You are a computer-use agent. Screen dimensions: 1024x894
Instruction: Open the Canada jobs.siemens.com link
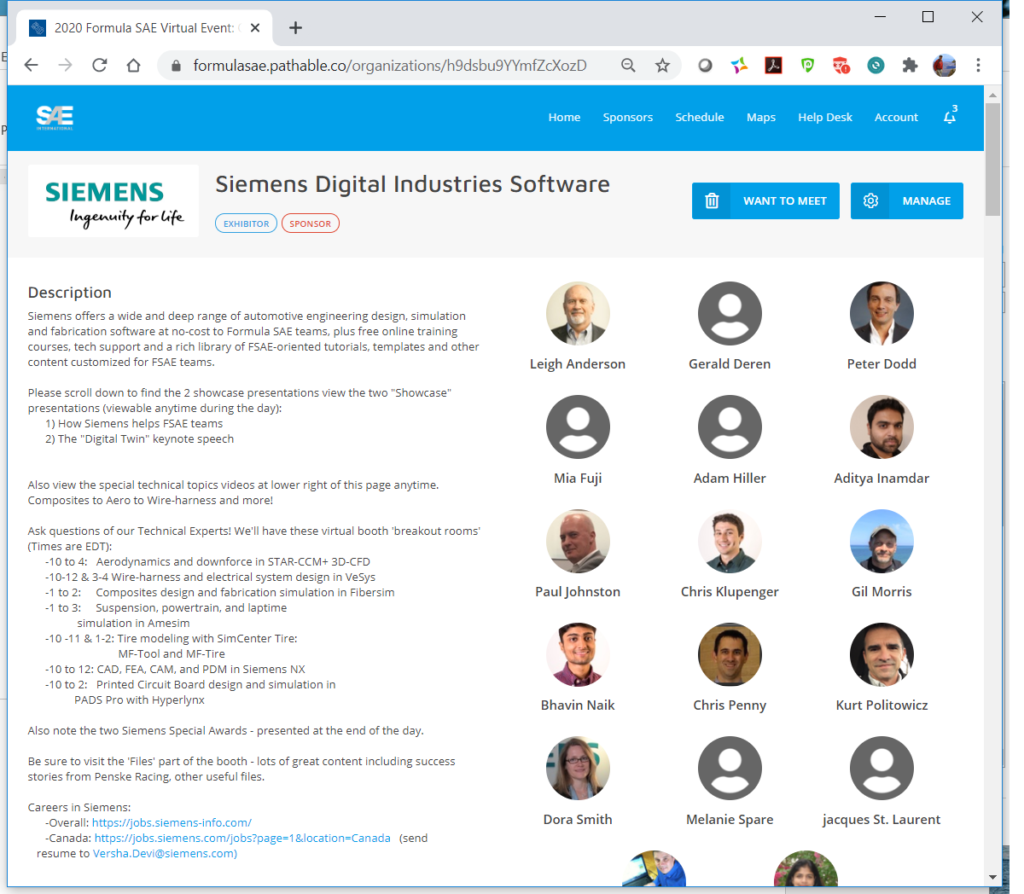coord(242,838)
